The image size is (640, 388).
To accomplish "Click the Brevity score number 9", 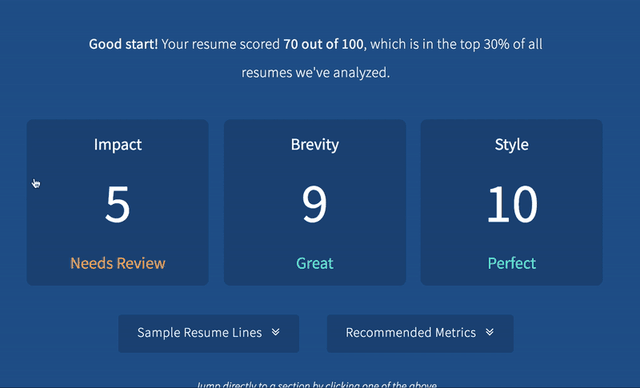I will [x=314, y=204].
